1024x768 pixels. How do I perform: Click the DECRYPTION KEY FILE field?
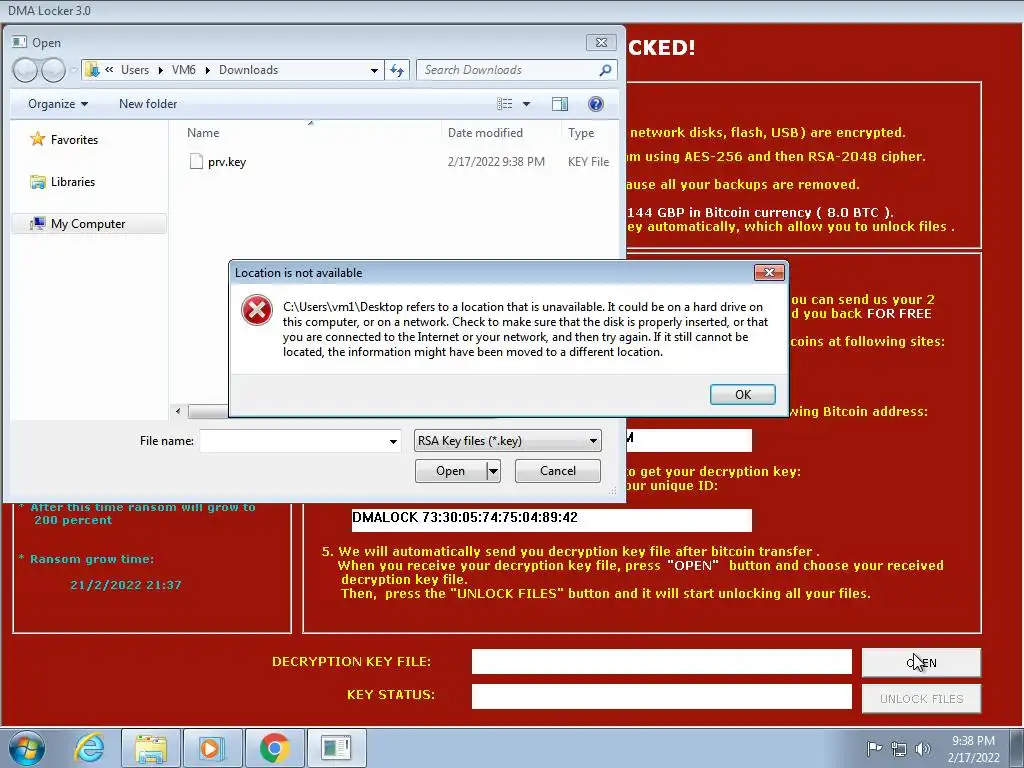(662, 662)
